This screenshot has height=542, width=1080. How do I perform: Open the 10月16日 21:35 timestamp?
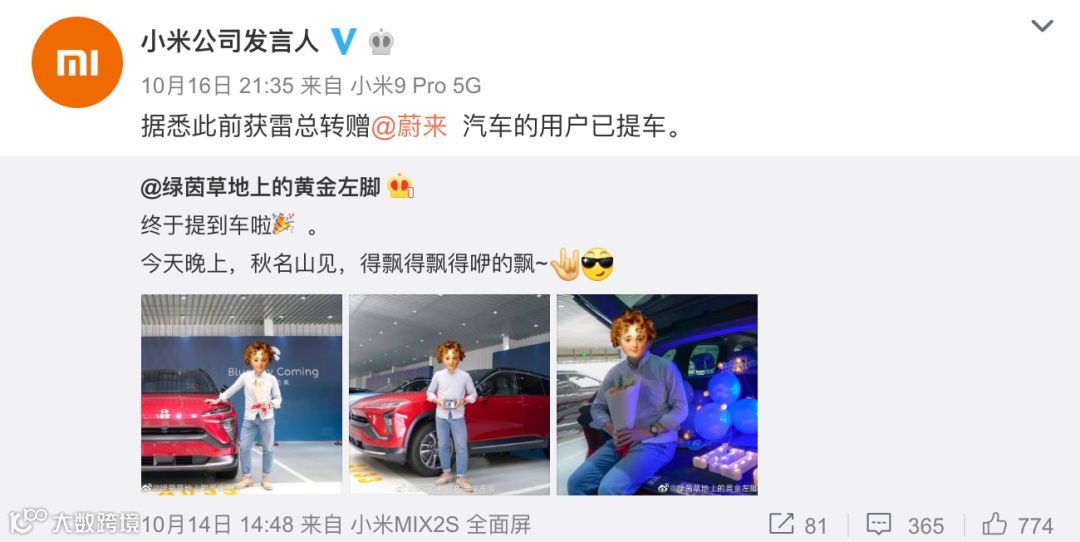[218, 86]
